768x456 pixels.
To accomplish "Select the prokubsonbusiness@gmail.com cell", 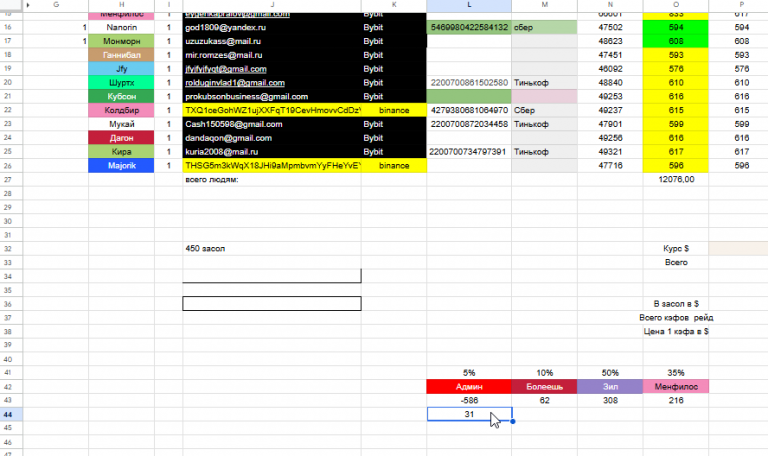I will point(272,96).
